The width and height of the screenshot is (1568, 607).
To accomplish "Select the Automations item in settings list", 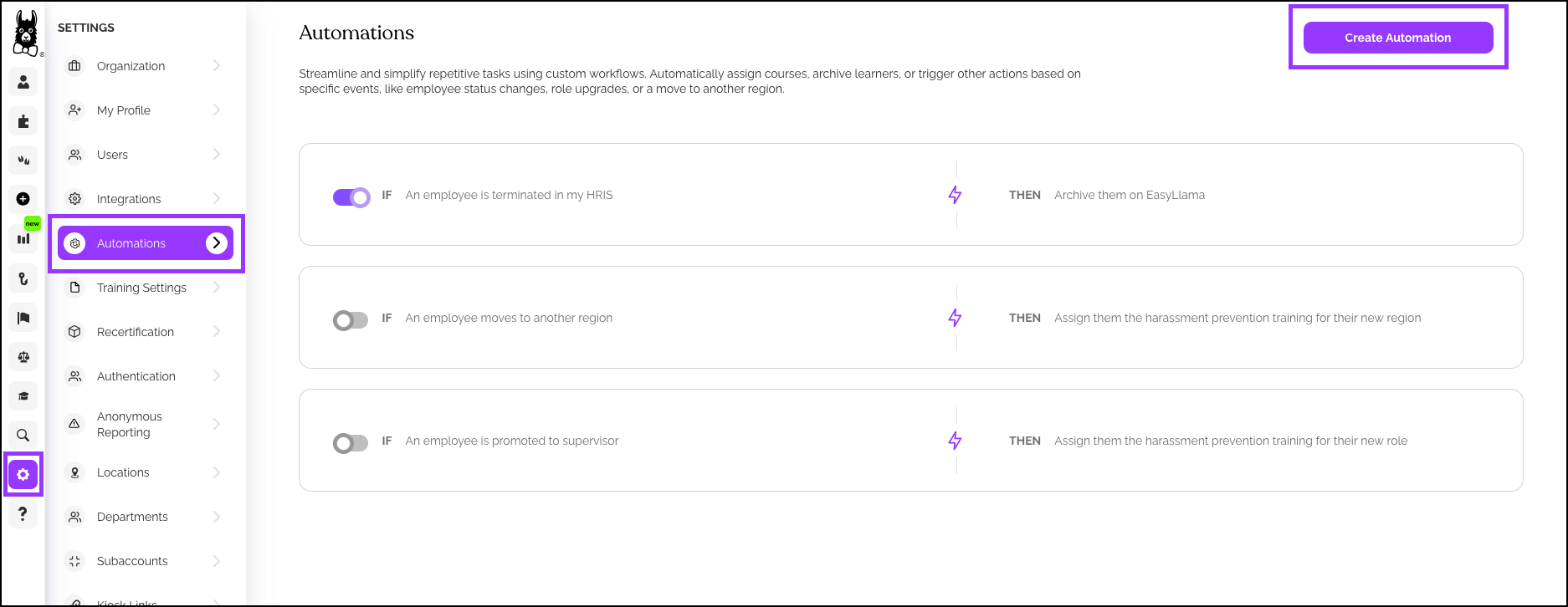I will tap(131, 243).
